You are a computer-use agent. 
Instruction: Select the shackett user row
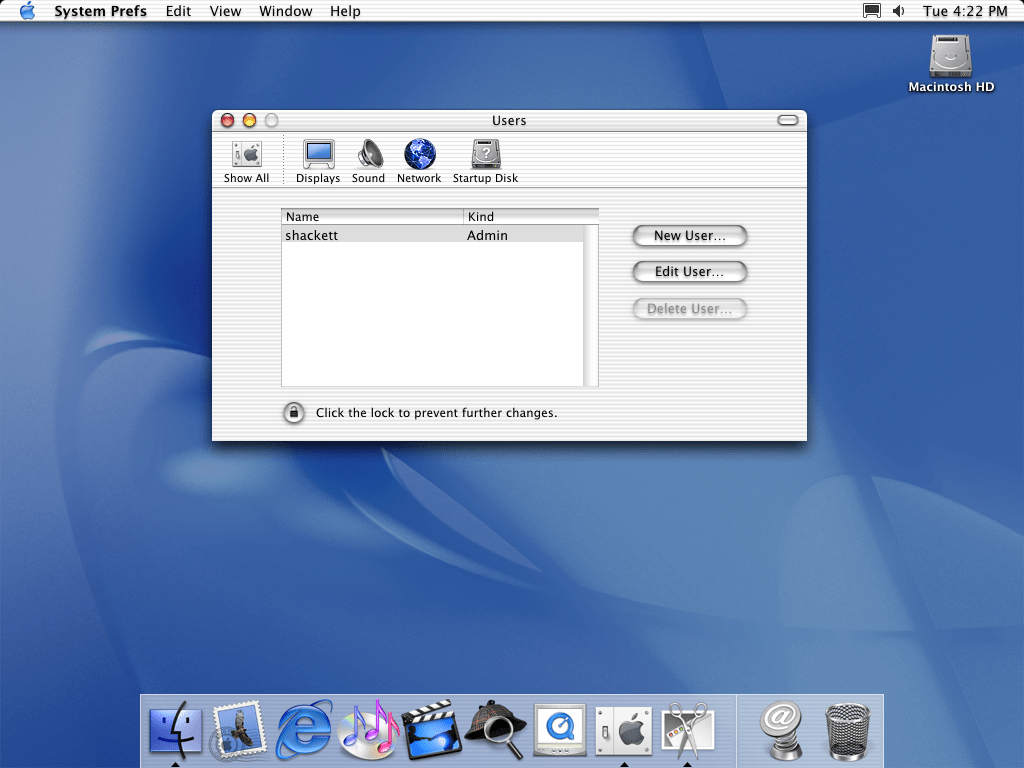coord(432,236)
